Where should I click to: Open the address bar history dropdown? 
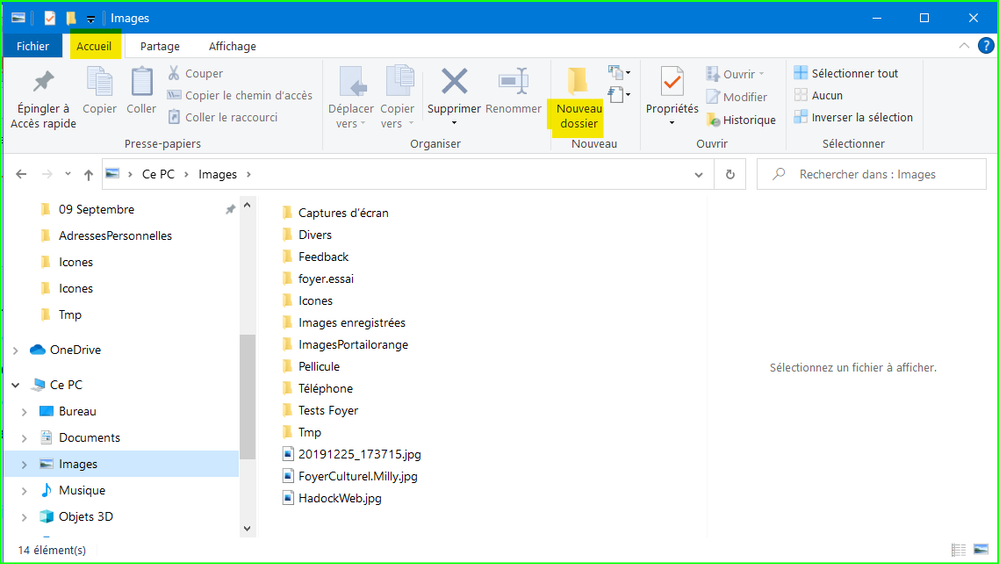(x=699, y=174)
